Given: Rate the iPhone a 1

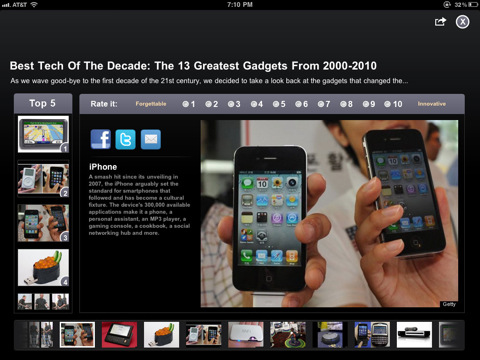Looking at the screenshot, I should coord(189,104).
